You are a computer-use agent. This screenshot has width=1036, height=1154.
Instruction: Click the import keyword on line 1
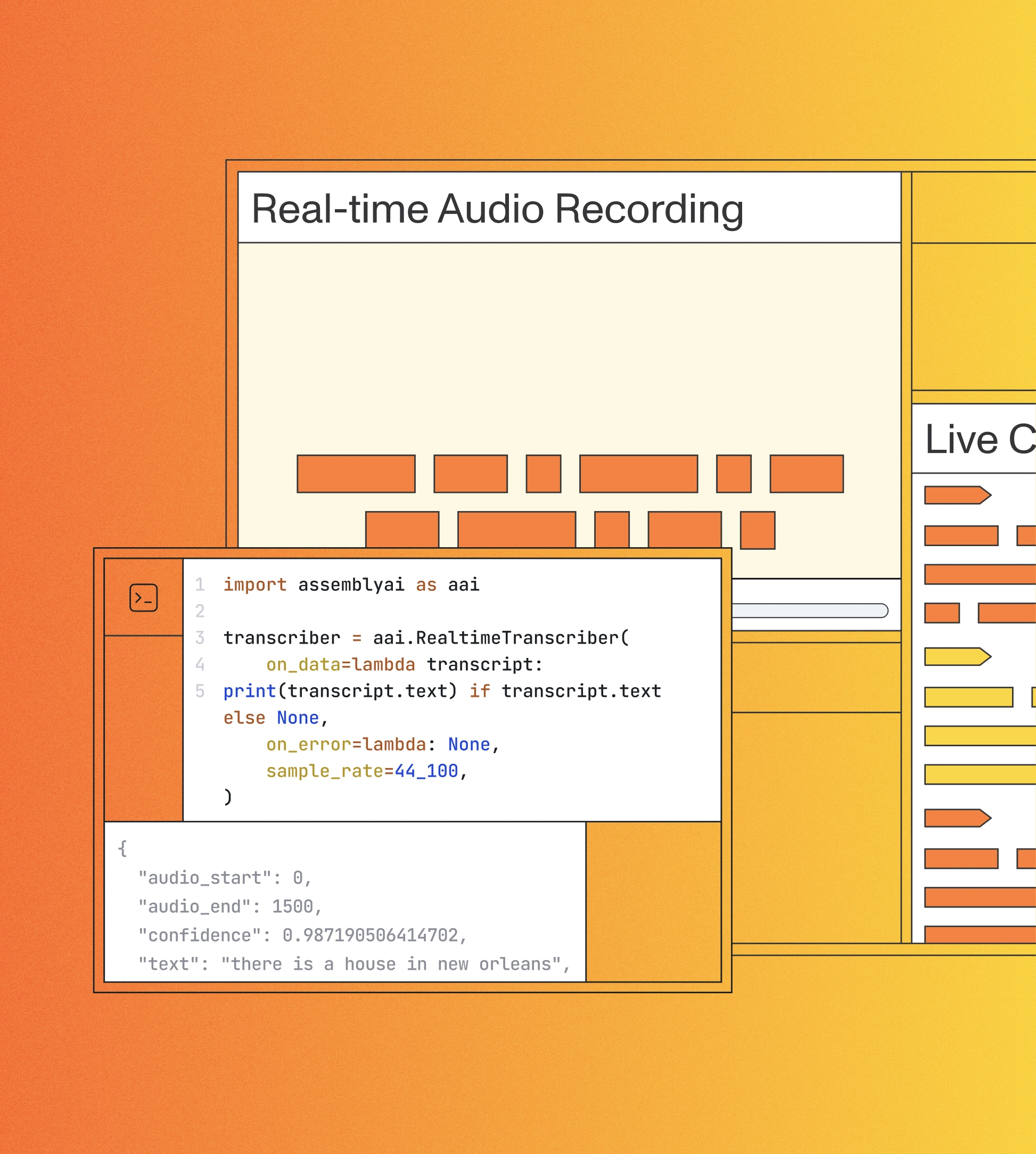pyautogui.click(x=254, y=584)
